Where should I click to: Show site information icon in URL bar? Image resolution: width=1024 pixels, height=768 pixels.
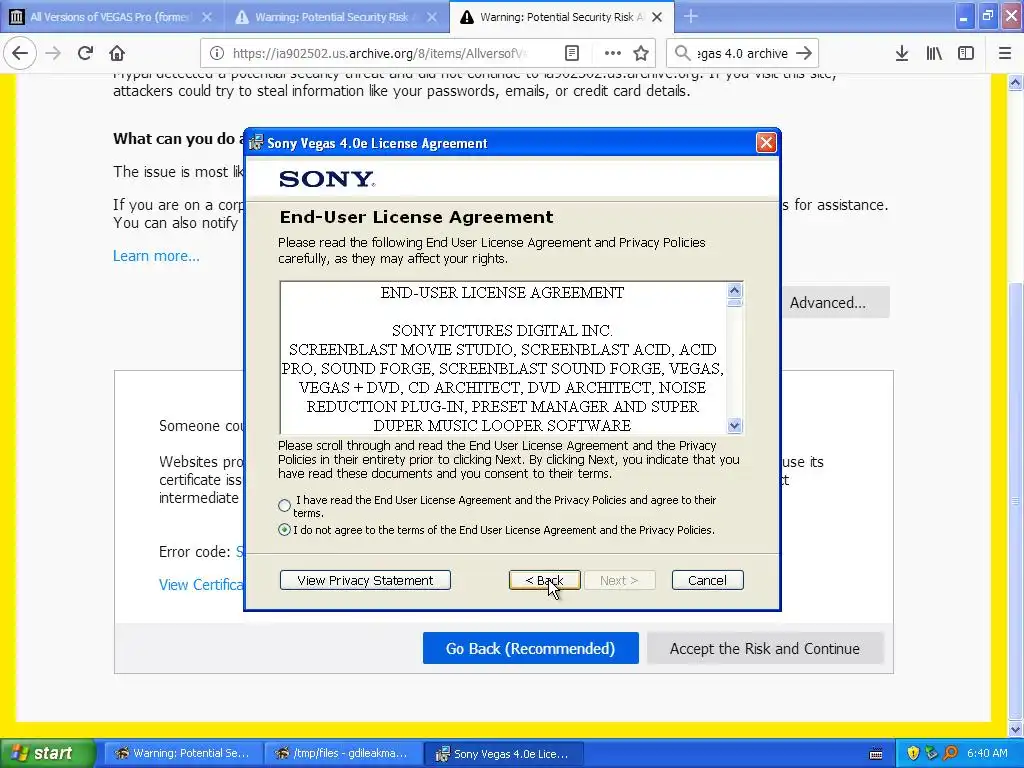coord(217,54)
